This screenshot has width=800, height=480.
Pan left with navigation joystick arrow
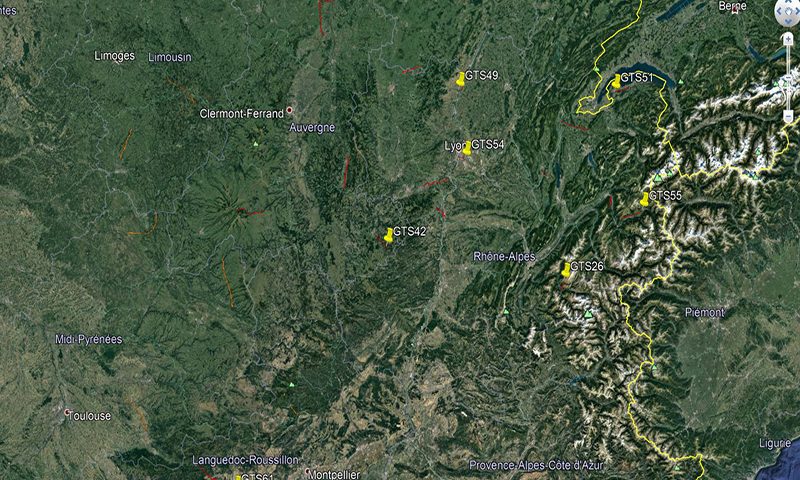[x=779, y=11]
